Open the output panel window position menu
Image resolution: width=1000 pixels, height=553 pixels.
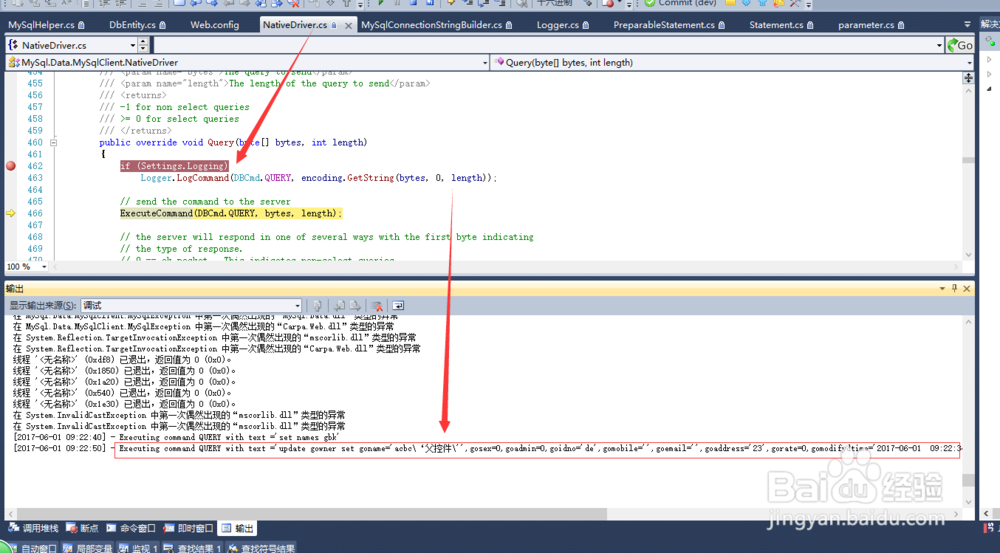[x=942, y=288]
